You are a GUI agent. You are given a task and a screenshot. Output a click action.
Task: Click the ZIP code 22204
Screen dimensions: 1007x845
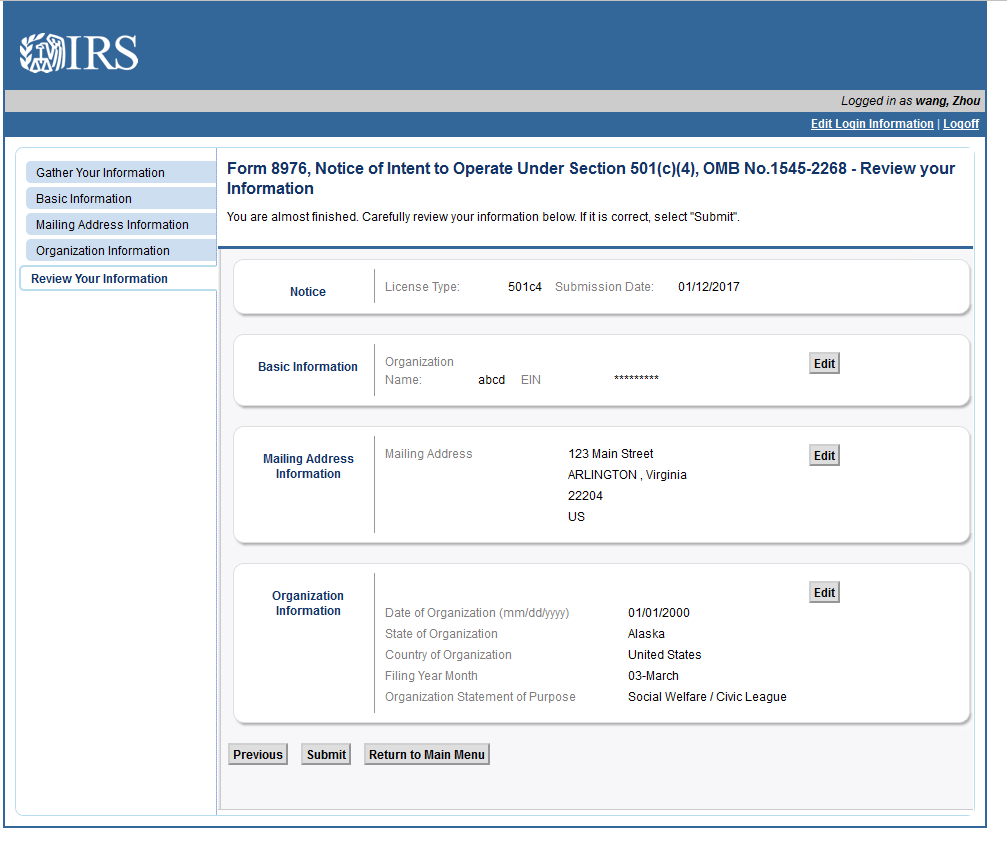tap(585, 496)
